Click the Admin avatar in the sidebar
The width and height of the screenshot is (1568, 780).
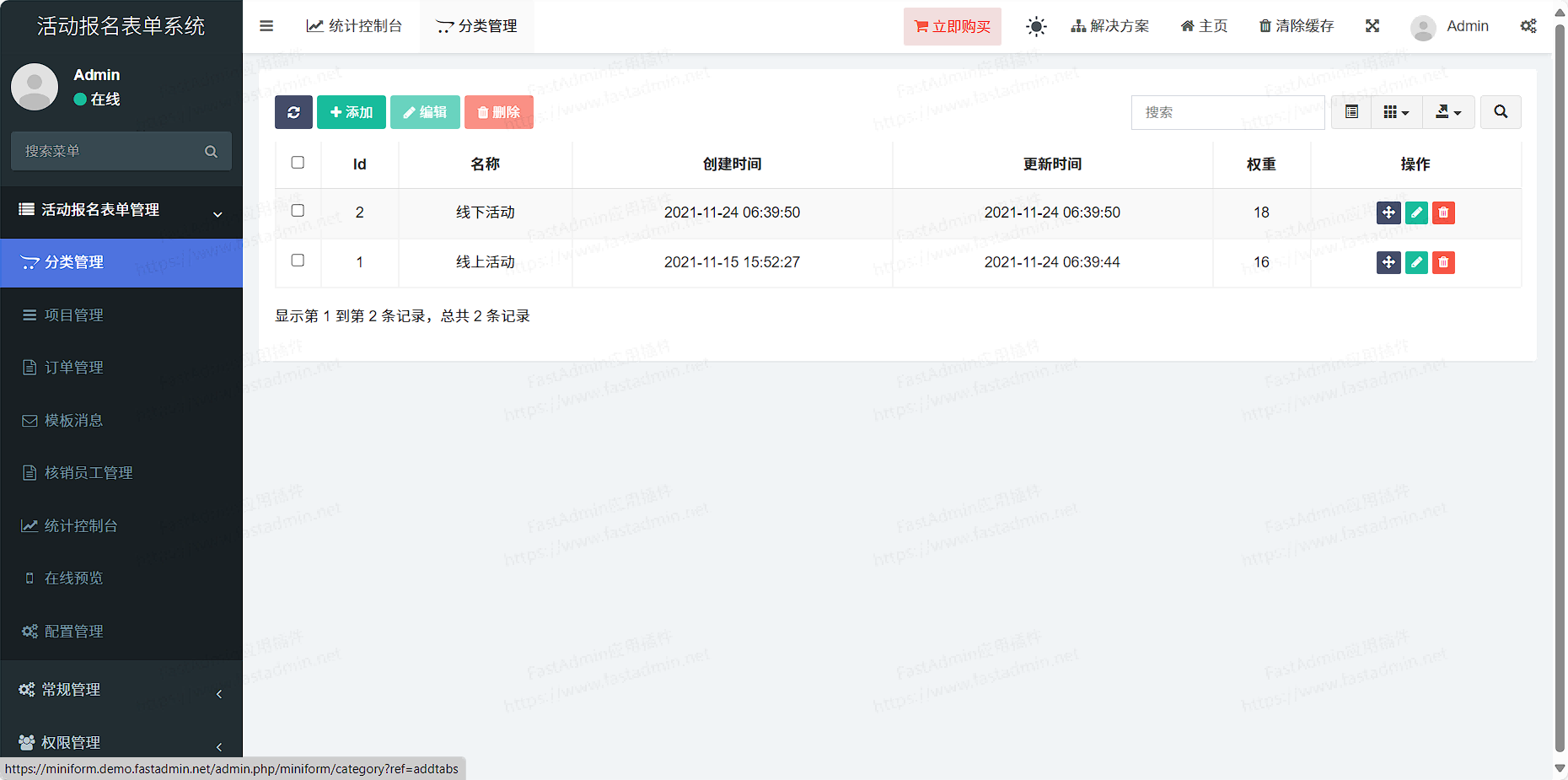pos(35,87)
